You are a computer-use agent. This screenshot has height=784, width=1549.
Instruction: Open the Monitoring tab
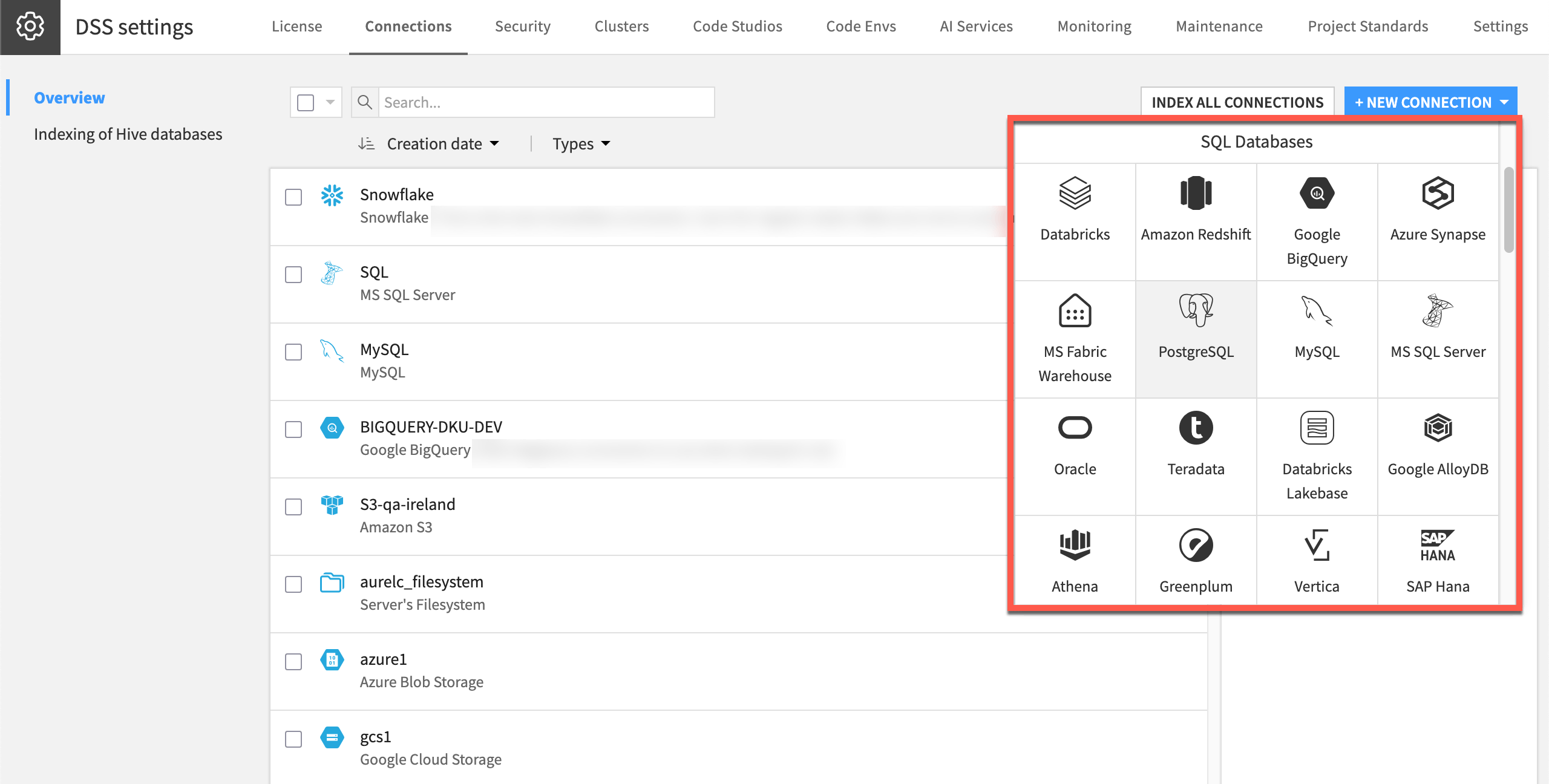pos(1094,27)
